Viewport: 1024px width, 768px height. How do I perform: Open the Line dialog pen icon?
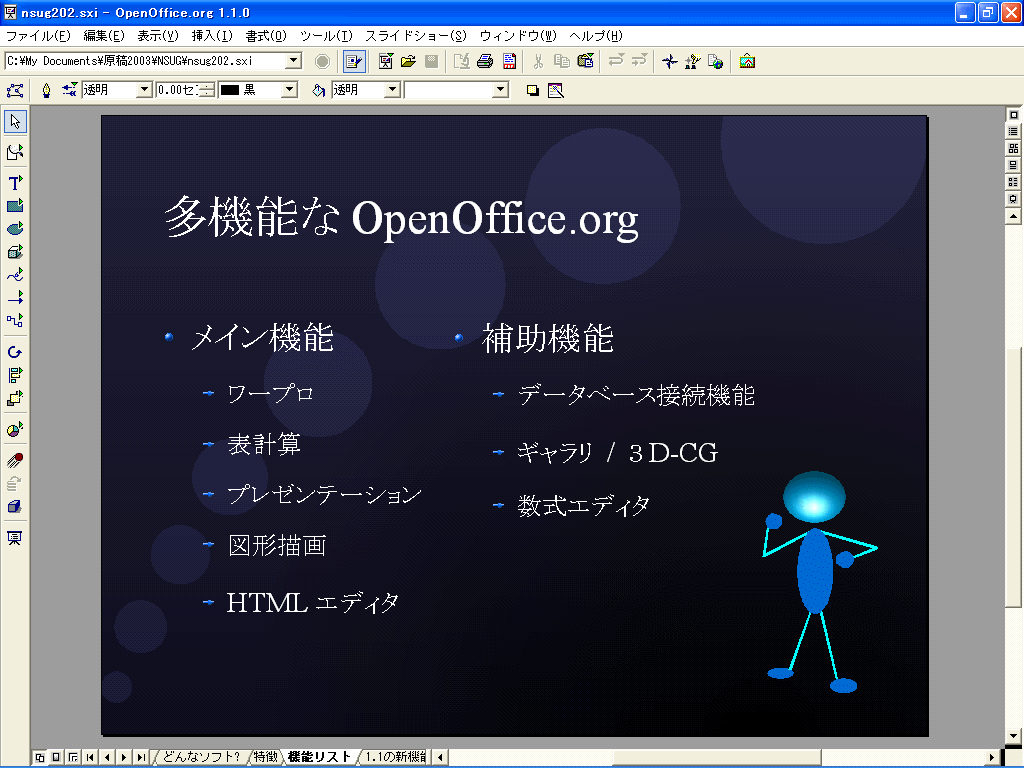(46, 90)
